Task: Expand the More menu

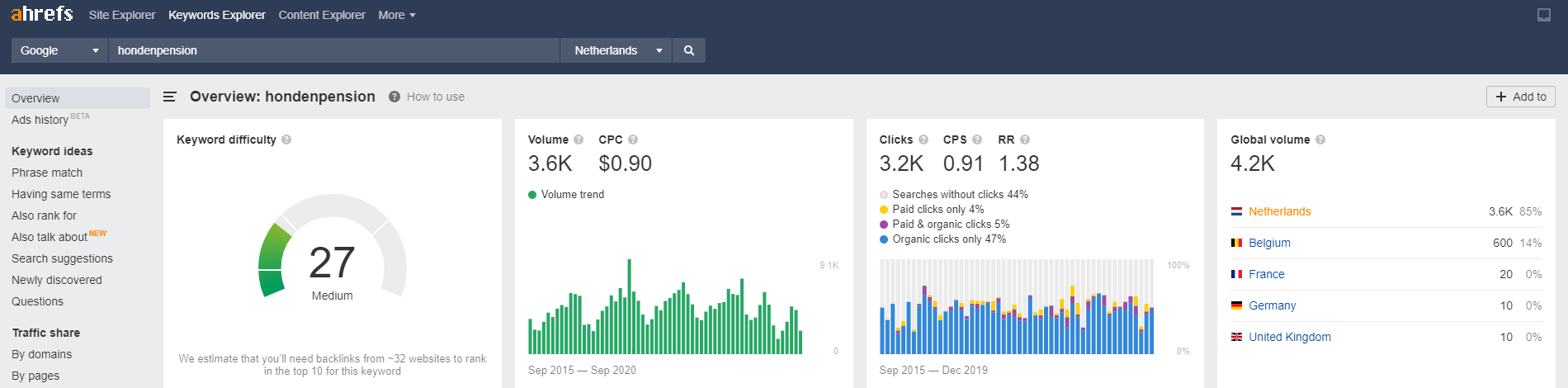Action: [x=396, y=15]
